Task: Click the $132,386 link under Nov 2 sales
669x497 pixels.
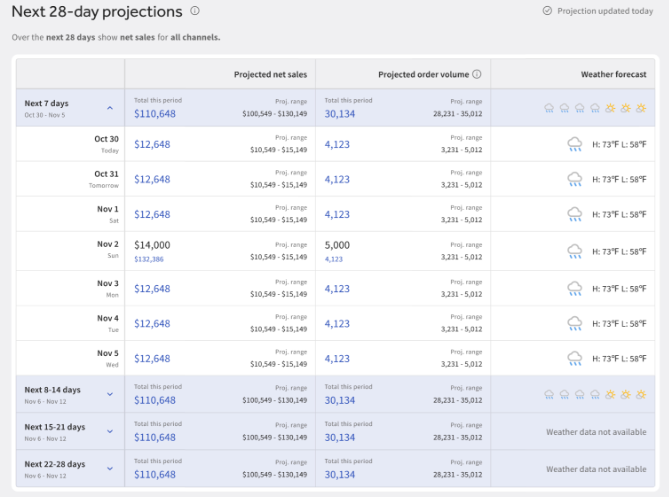Action: [148, 259]
